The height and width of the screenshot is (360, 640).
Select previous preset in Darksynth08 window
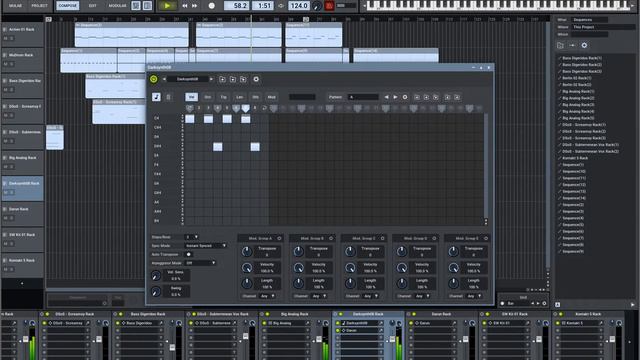tap(164, 79)
